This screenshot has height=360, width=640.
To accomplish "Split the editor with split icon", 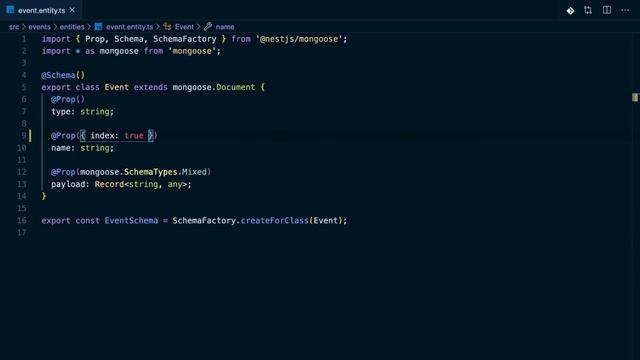I will [x=607, y=10].
